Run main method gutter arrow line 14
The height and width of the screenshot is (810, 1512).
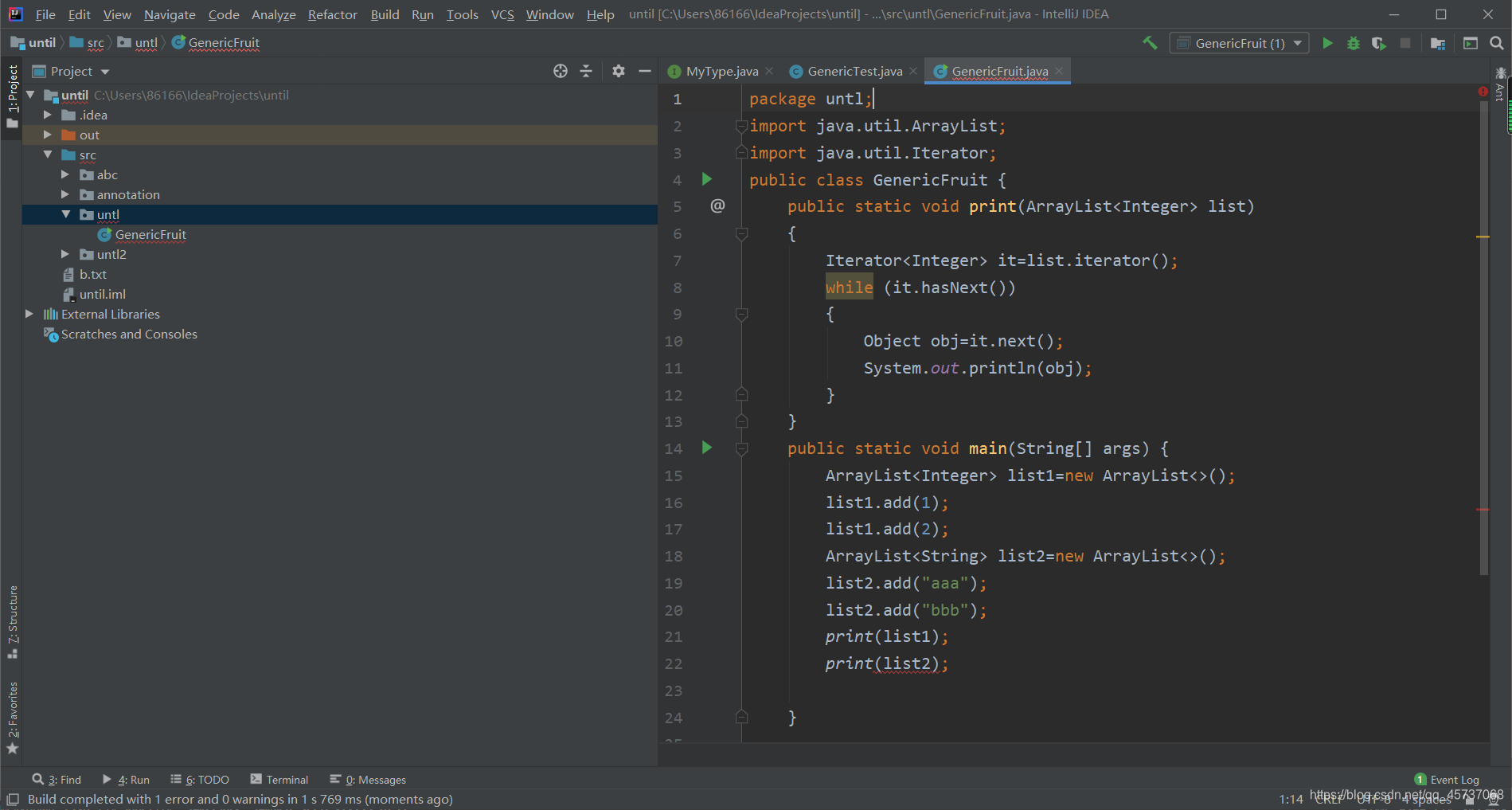(x=706, y=448)
